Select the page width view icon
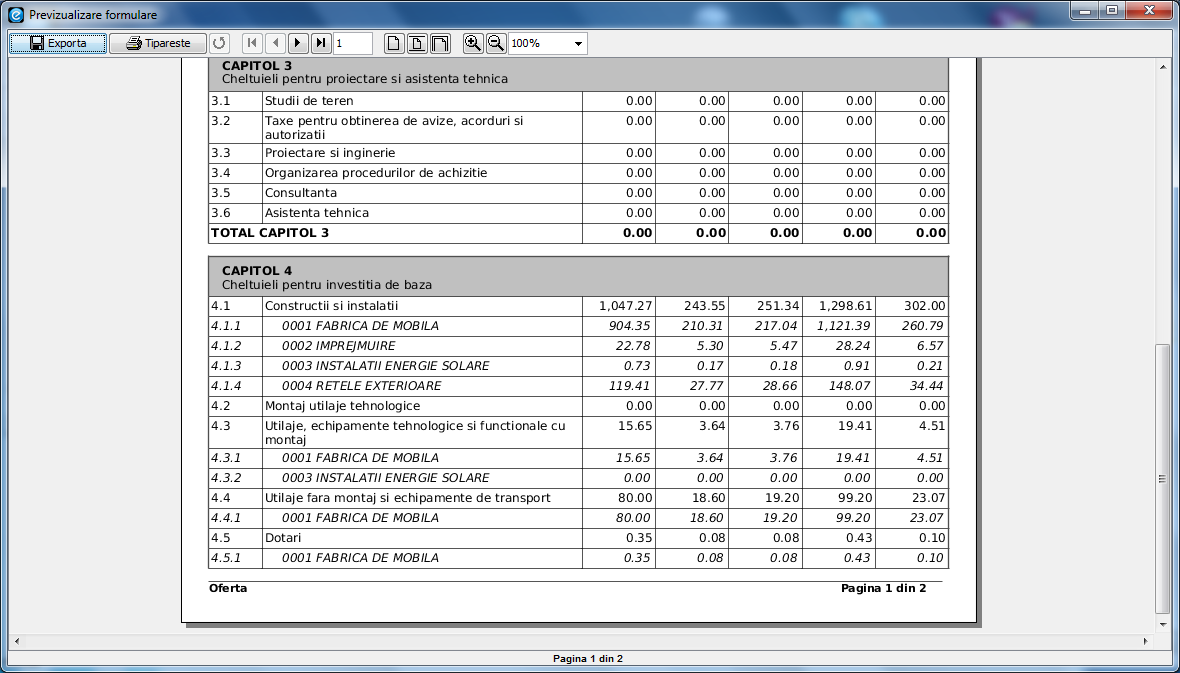 417,44
